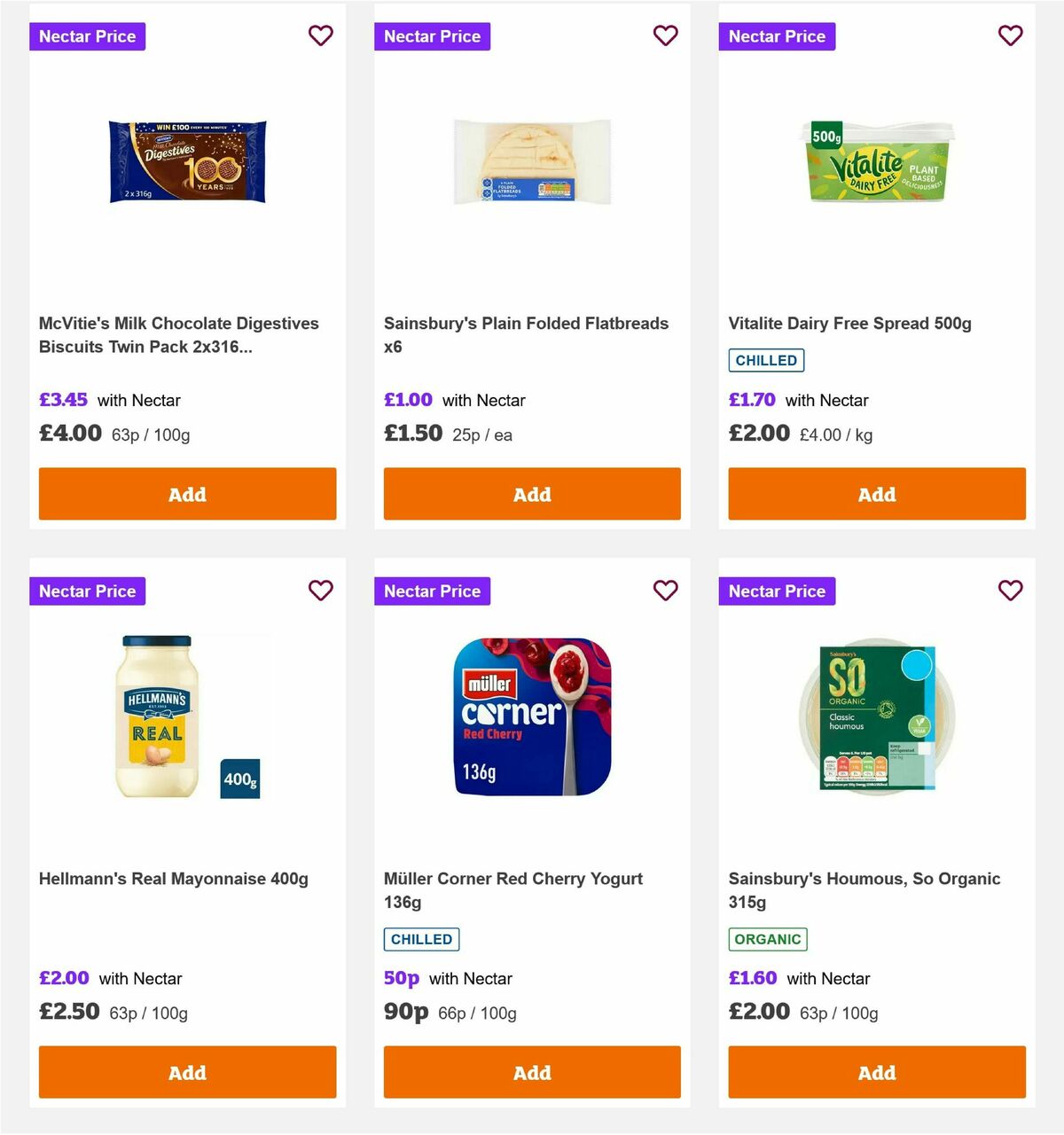Add McVitie's Digestives to your trolley
The image size is (1064, 1135).
(x=187, y=494)
